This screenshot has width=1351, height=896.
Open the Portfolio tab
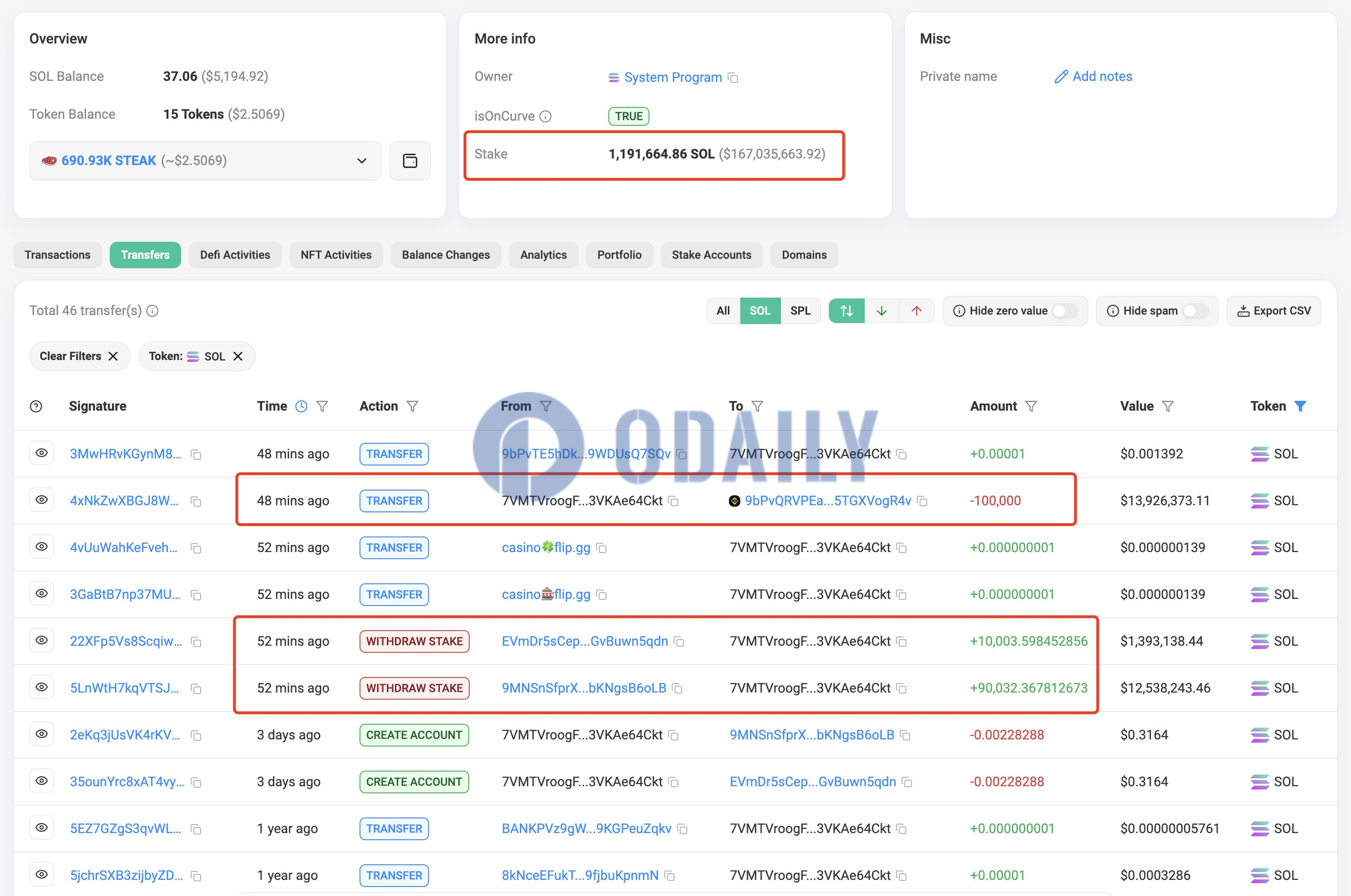coord(619,255)
